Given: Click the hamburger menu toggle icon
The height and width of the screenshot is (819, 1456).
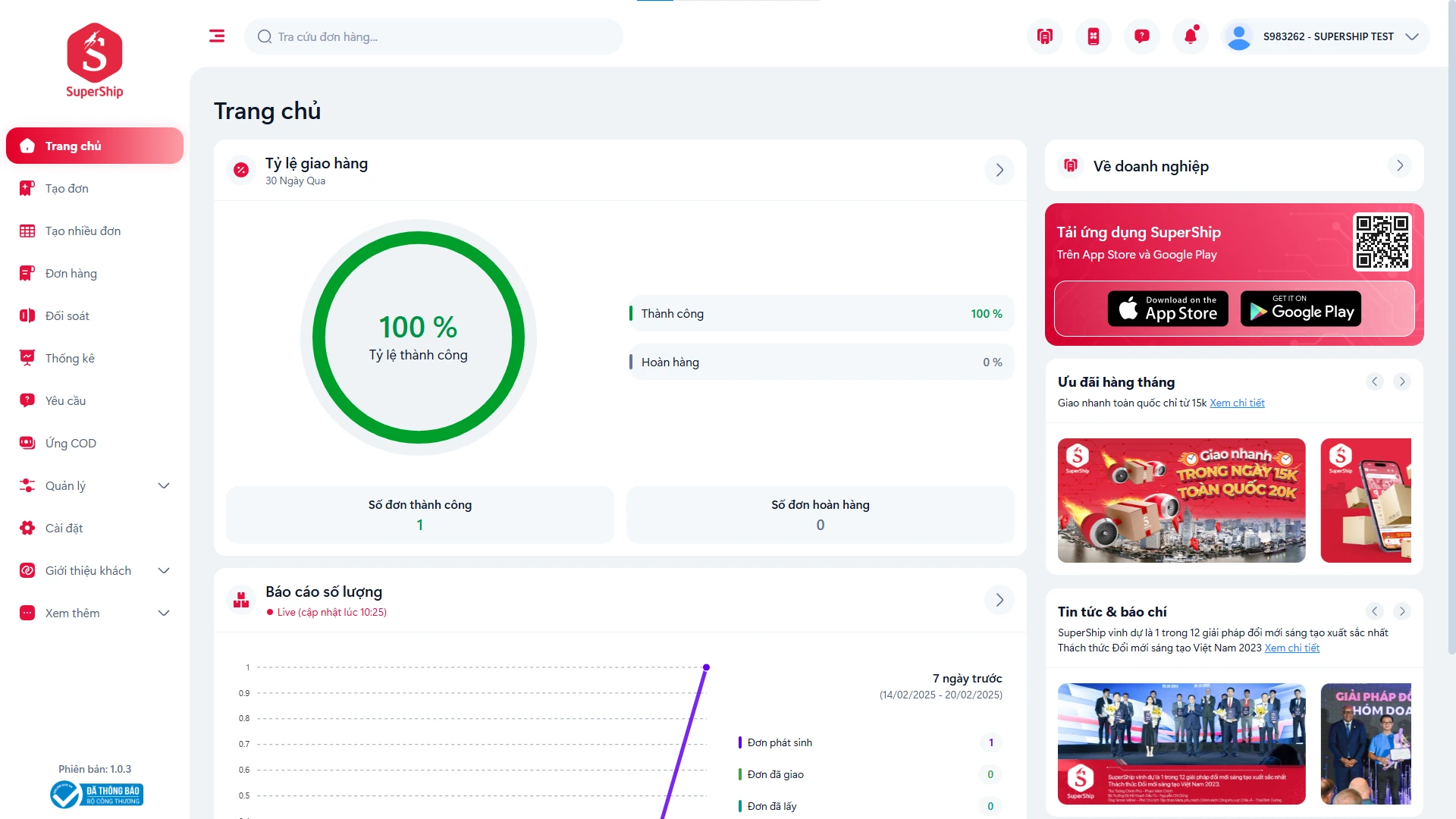Looking at the screenshot, I should 217,36.
